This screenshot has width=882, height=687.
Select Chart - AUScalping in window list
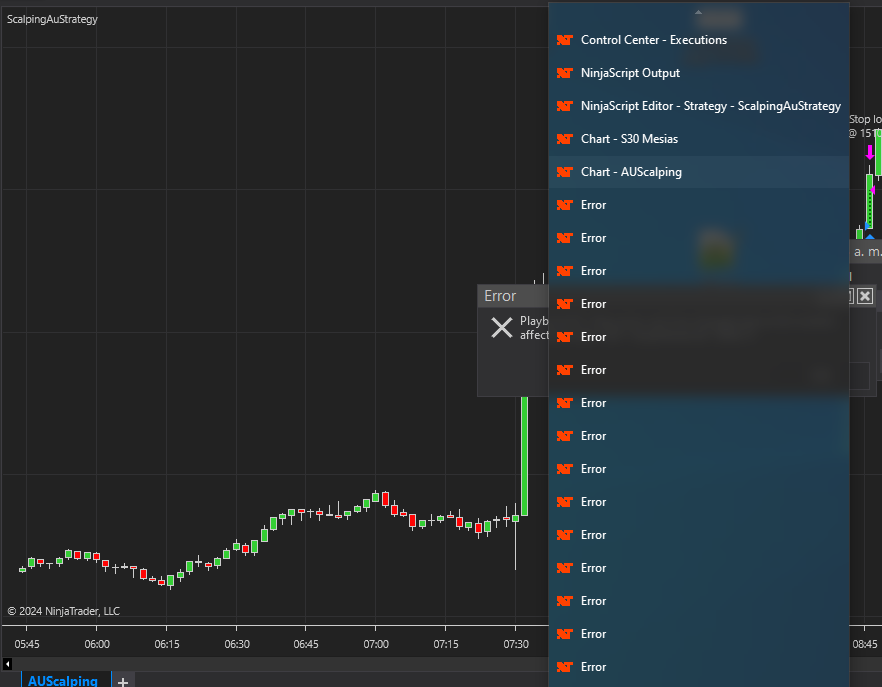(x=699, y=172)
